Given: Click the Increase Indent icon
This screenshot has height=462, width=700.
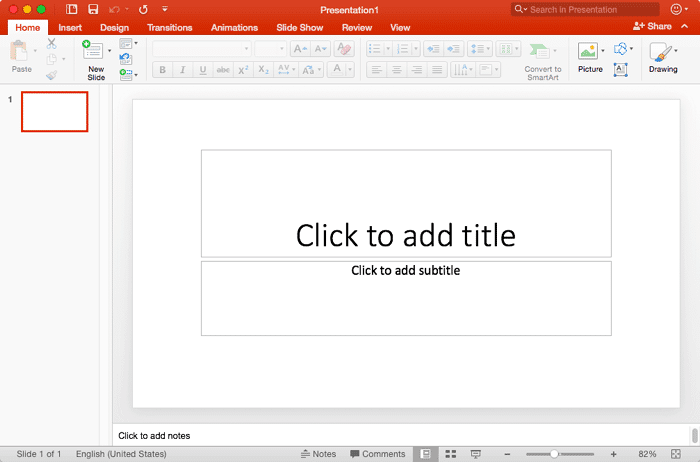Looking at the screenshot, I should click(x=454, y=49).
